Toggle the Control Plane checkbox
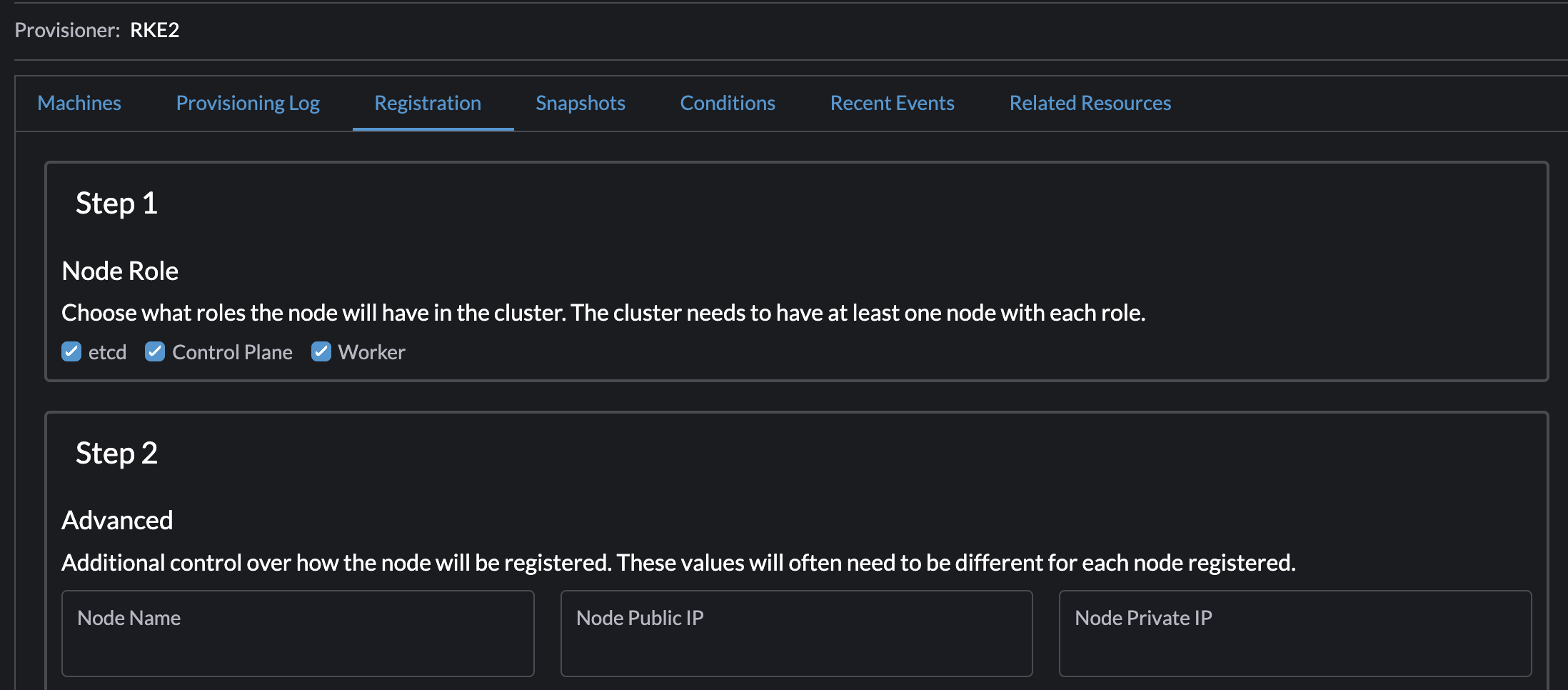The height and width of the screenshot is (690, 1568). [x=155, y=351]
